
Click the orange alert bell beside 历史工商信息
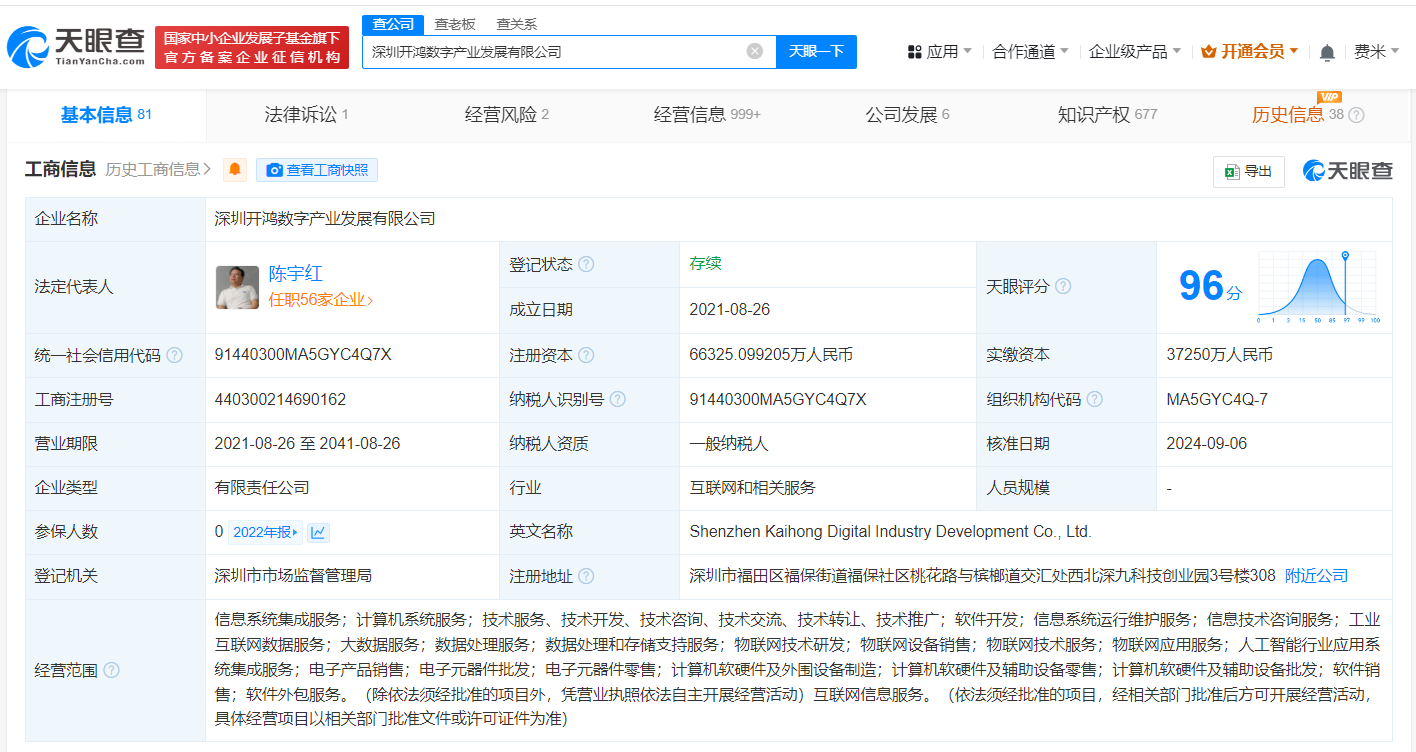[235, 169]
